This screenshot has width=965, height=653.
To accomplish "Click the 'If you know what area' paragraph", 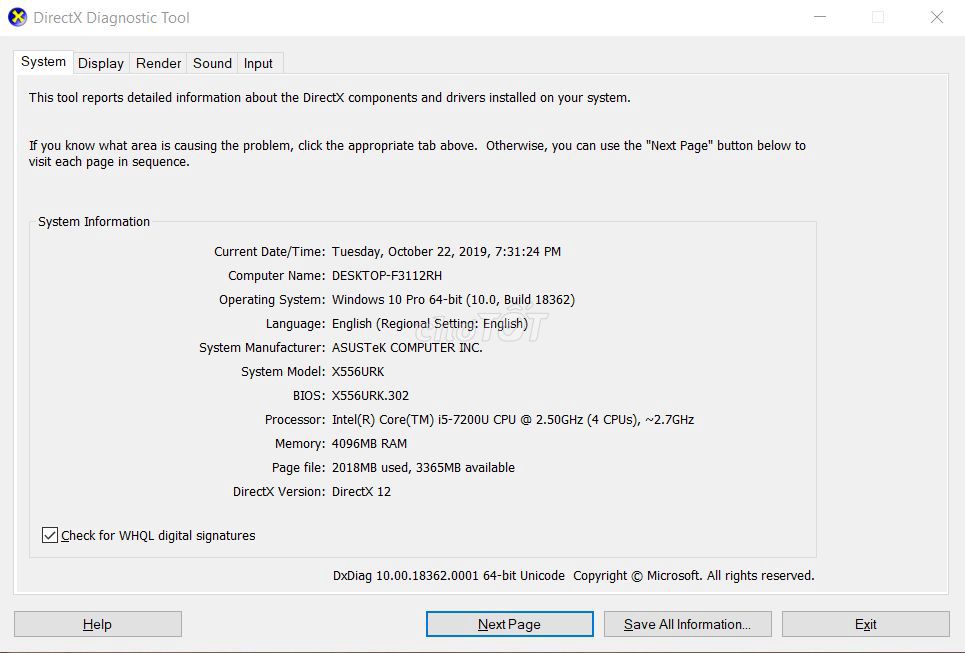I will pyautogui.click(x=417, y=154).
